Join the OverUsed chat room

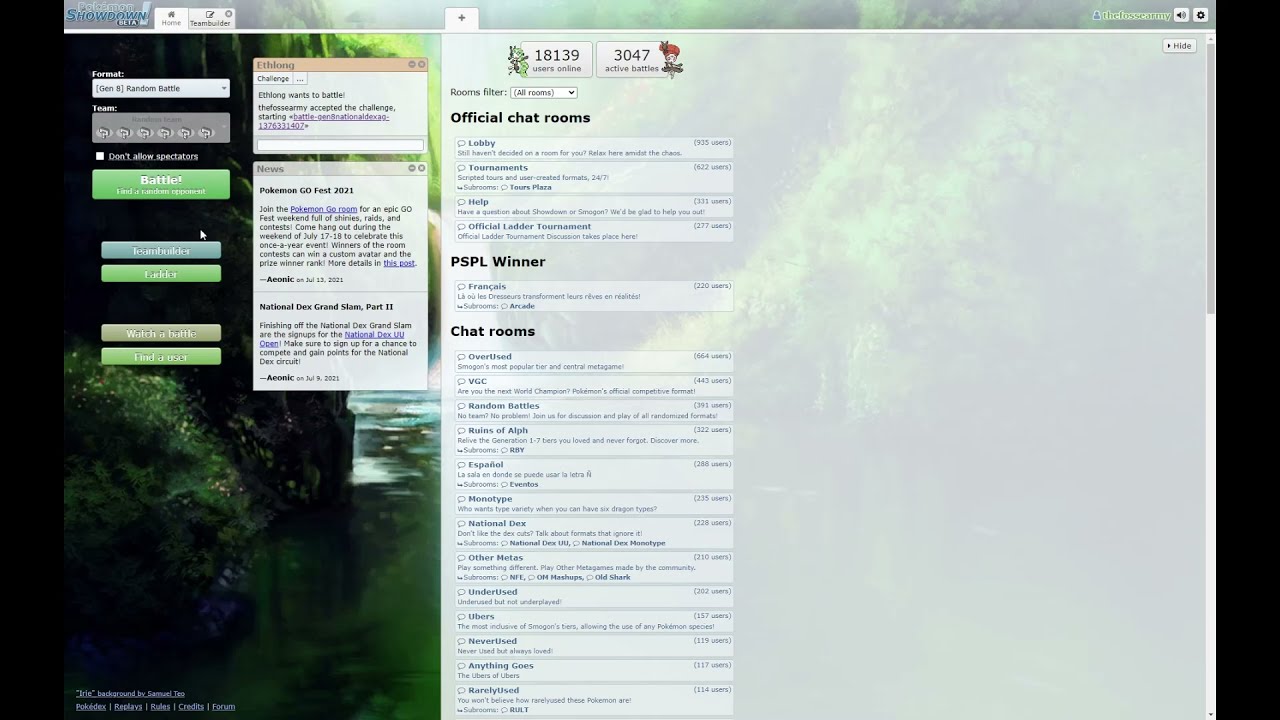pos(593,361)
